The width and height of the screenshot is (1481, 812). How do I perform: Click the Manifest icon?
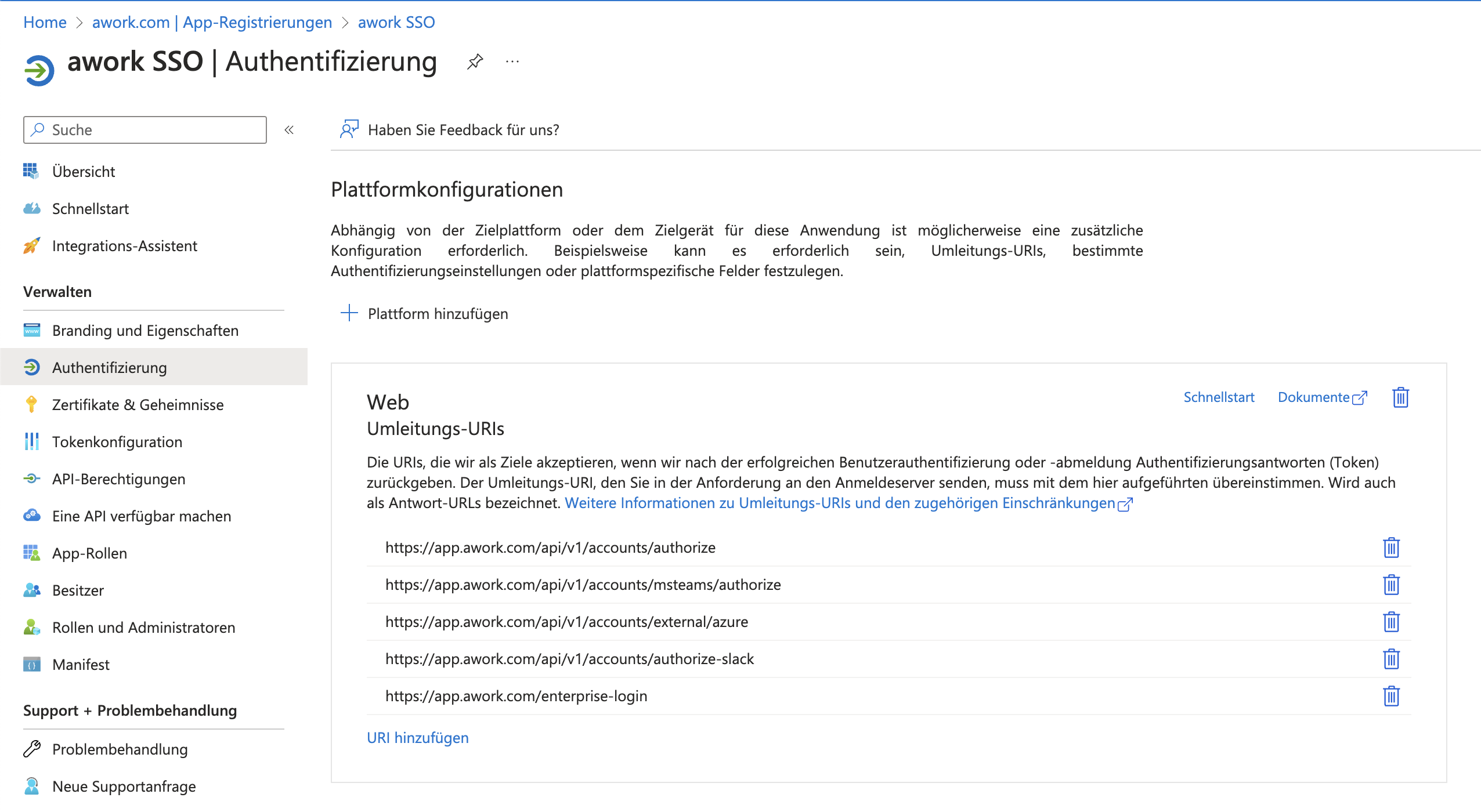(x=32, y=664)
